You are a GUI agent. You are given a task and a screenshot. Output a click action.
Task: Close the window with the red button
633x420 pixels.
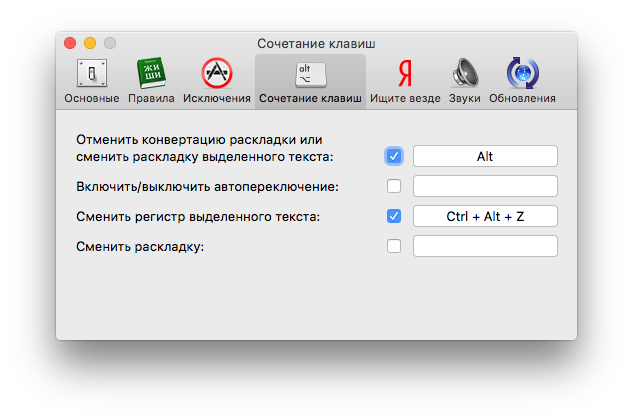70,43
